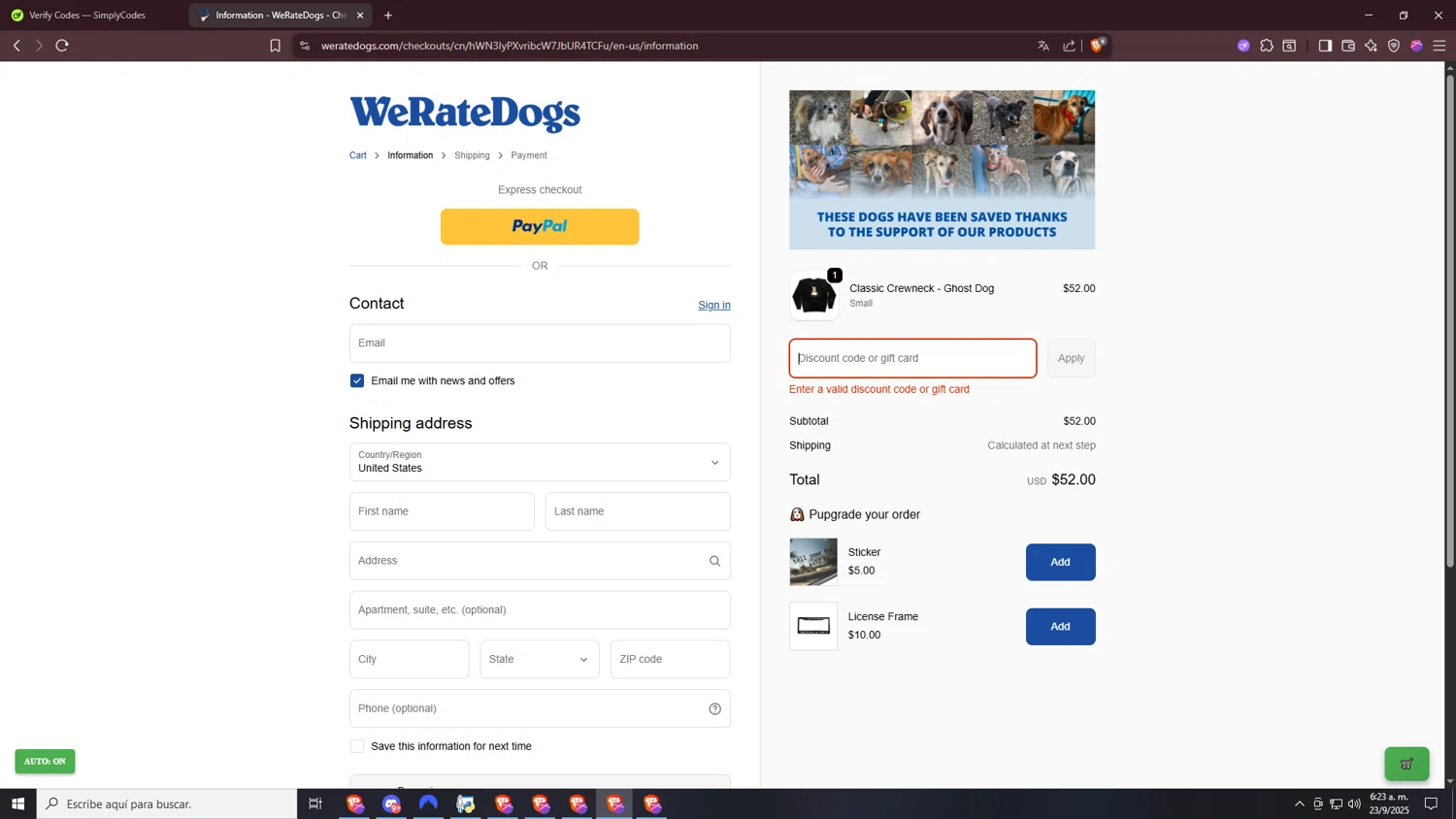Open the notification center icon
Image resolution: width=1456 pixels, height=819 pixels.
coord(1431,803)
